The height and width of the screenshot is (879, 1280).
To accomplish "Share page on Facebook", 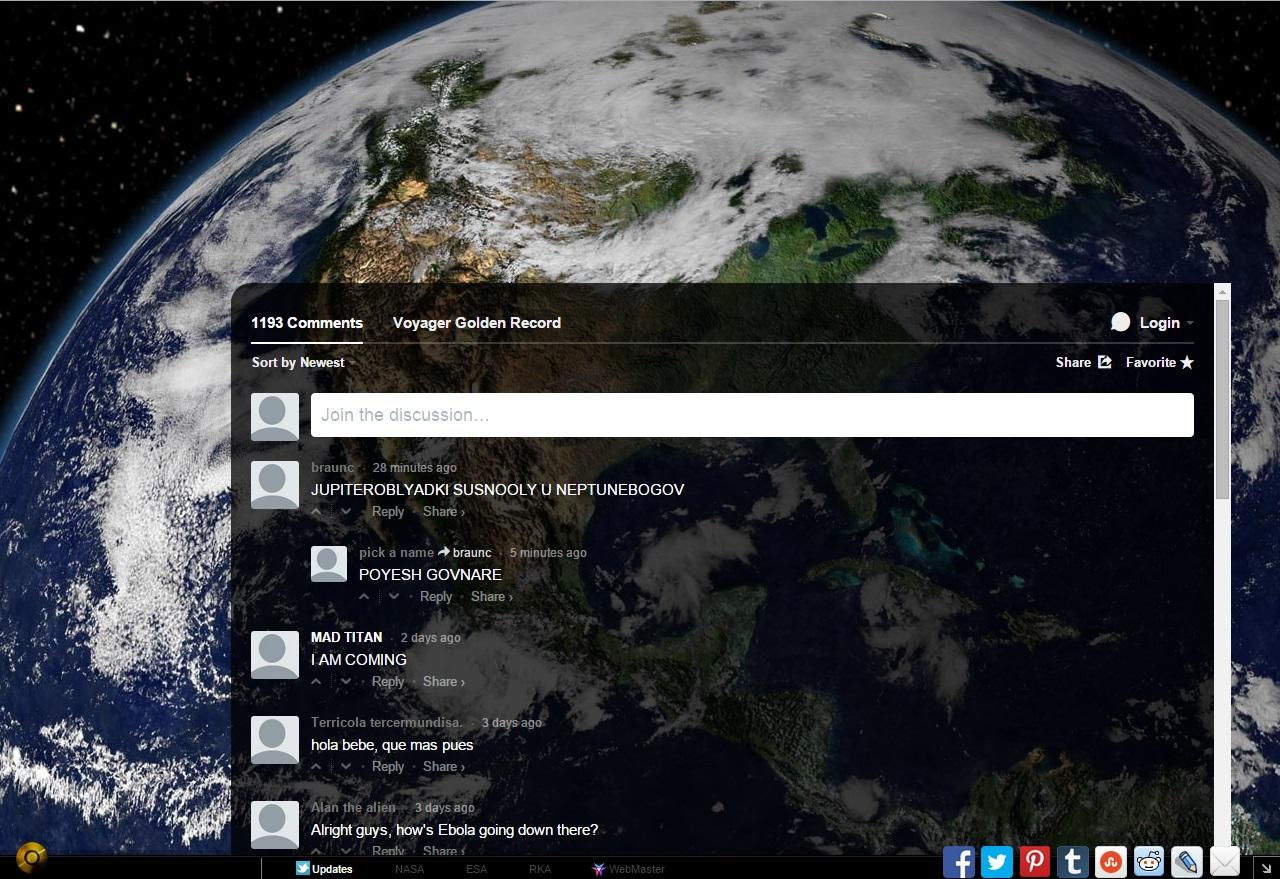I will pos(959,861).
